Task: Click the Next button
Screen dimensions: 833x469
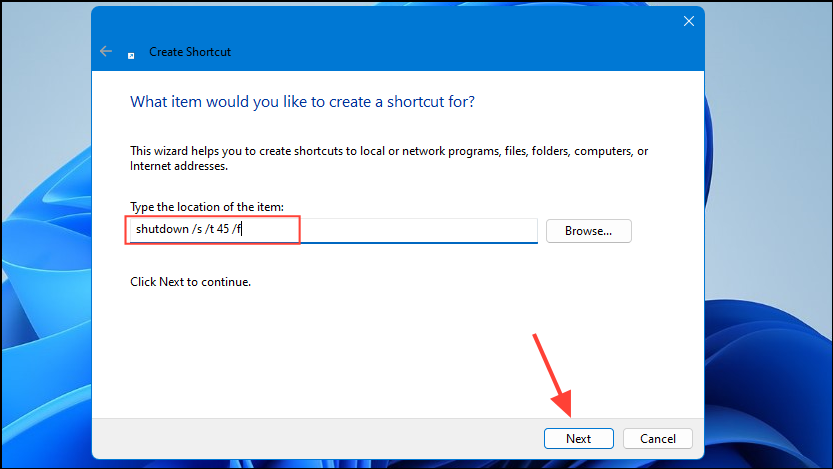Action: click(578, 438)
